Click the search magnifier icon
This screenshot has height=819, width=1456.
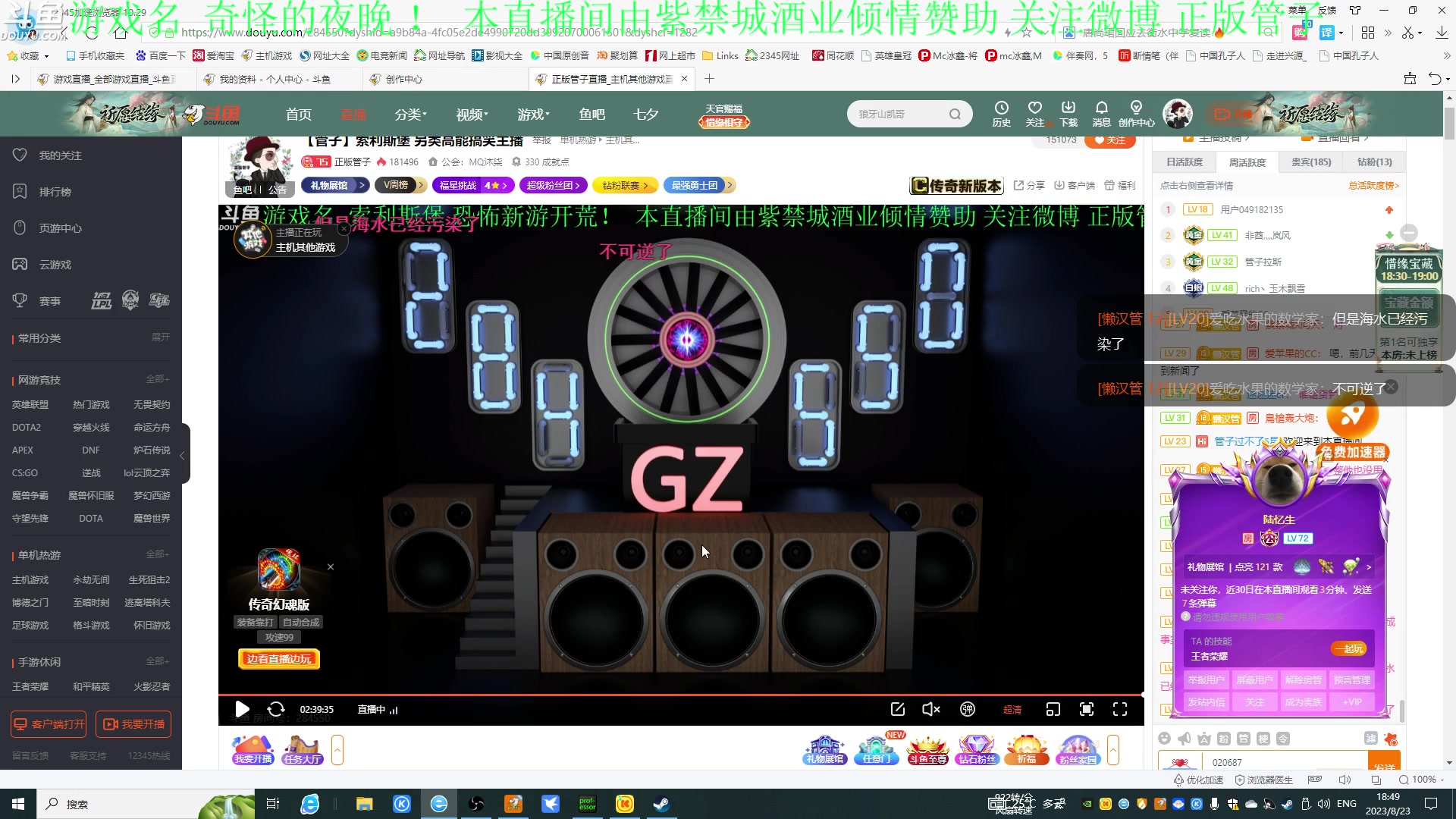coord(955,114)
